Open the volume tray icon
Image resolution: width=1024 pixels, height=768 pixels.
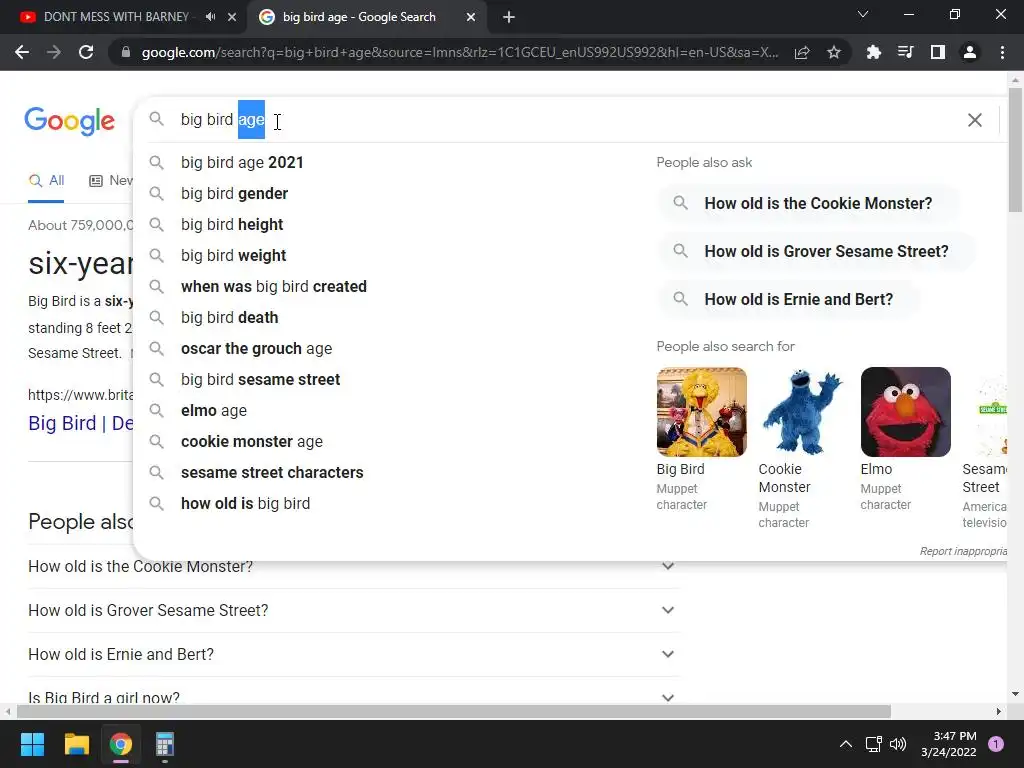(x=898, y=744)
